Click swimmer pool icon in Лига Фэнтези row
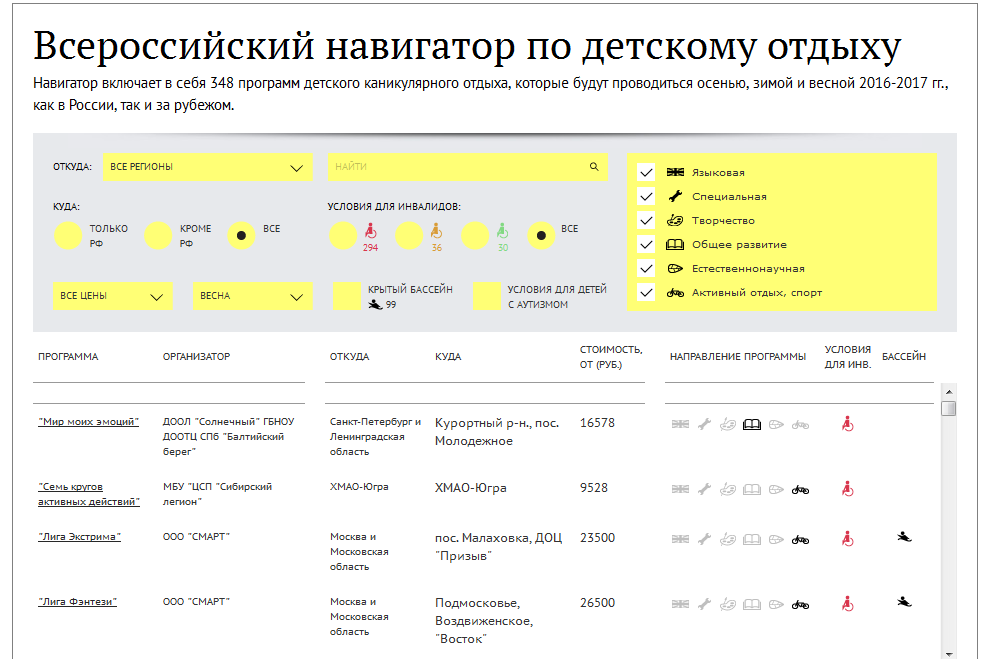Viewport: 983px width, 659px height. click(x=904, y=602)
